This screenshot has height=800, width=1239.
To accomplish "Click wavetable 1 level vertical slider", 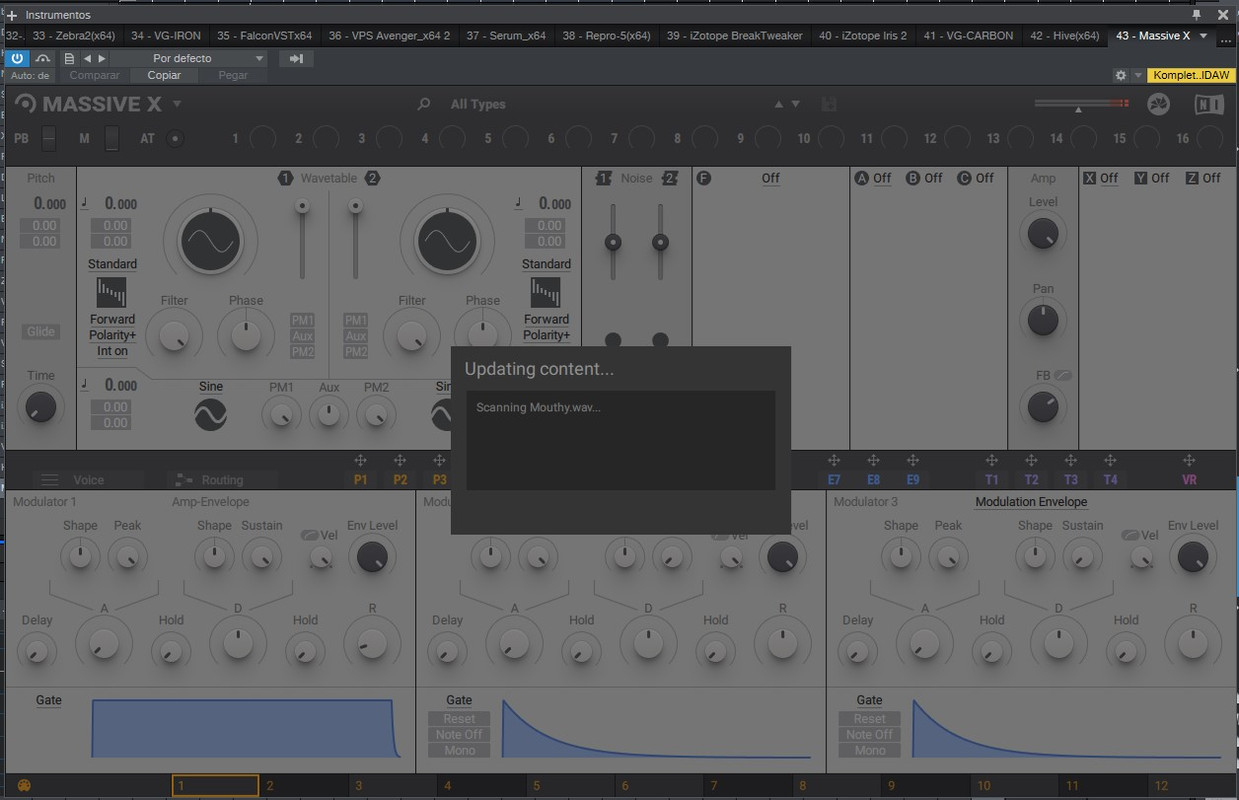I will click(302, 238).
